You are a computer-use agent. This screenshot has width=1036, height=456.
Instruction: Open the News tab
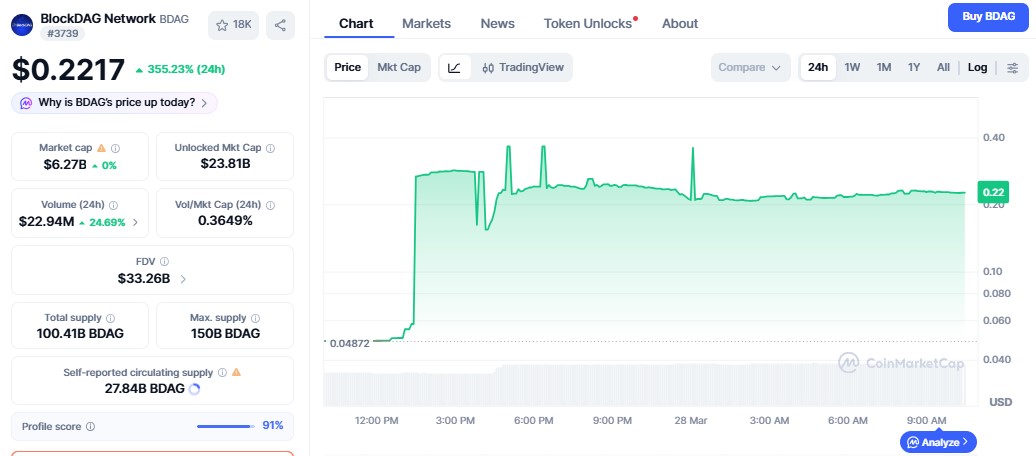coord(498,24)
